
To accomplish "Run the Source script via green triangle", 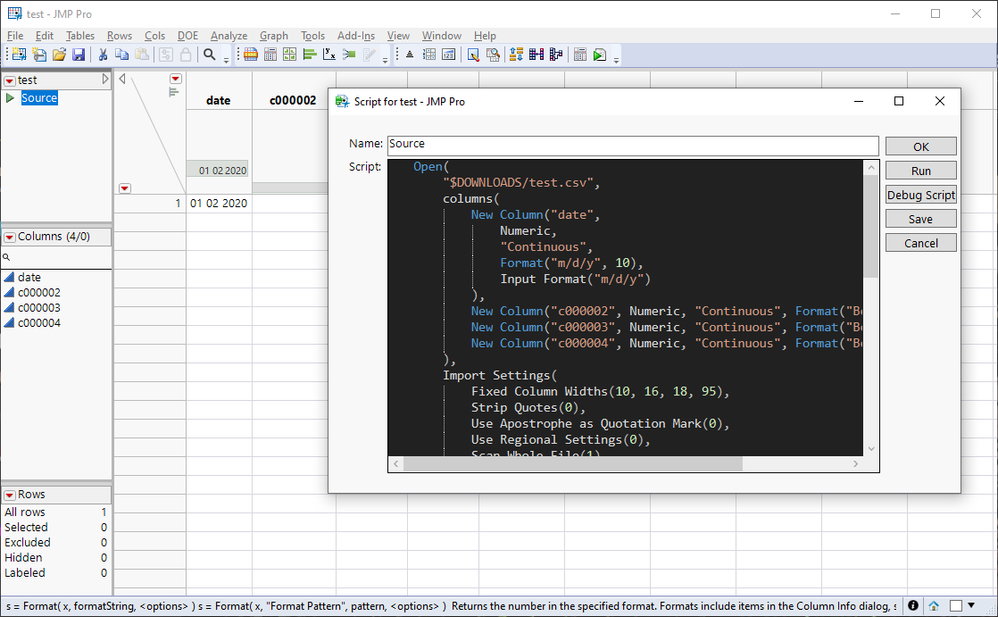I will click(x=10, y=98).
